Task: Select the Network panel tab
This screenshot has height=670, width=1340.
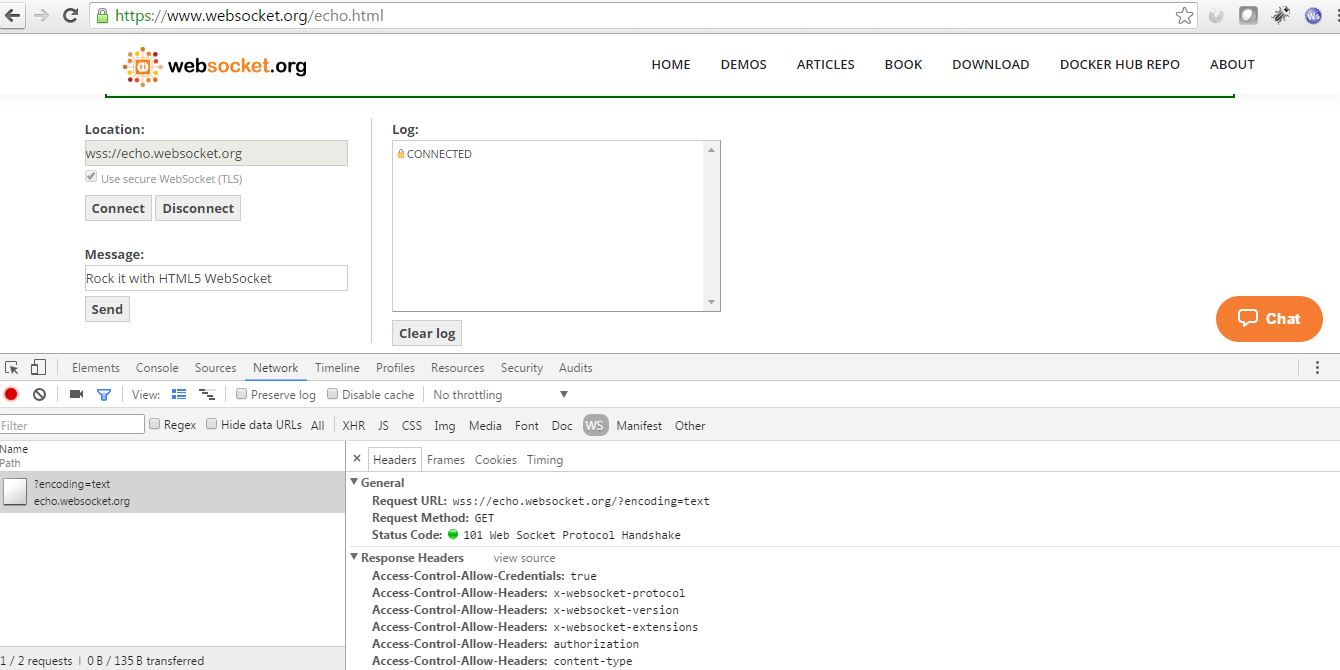Action: click(x=276, y=368)
